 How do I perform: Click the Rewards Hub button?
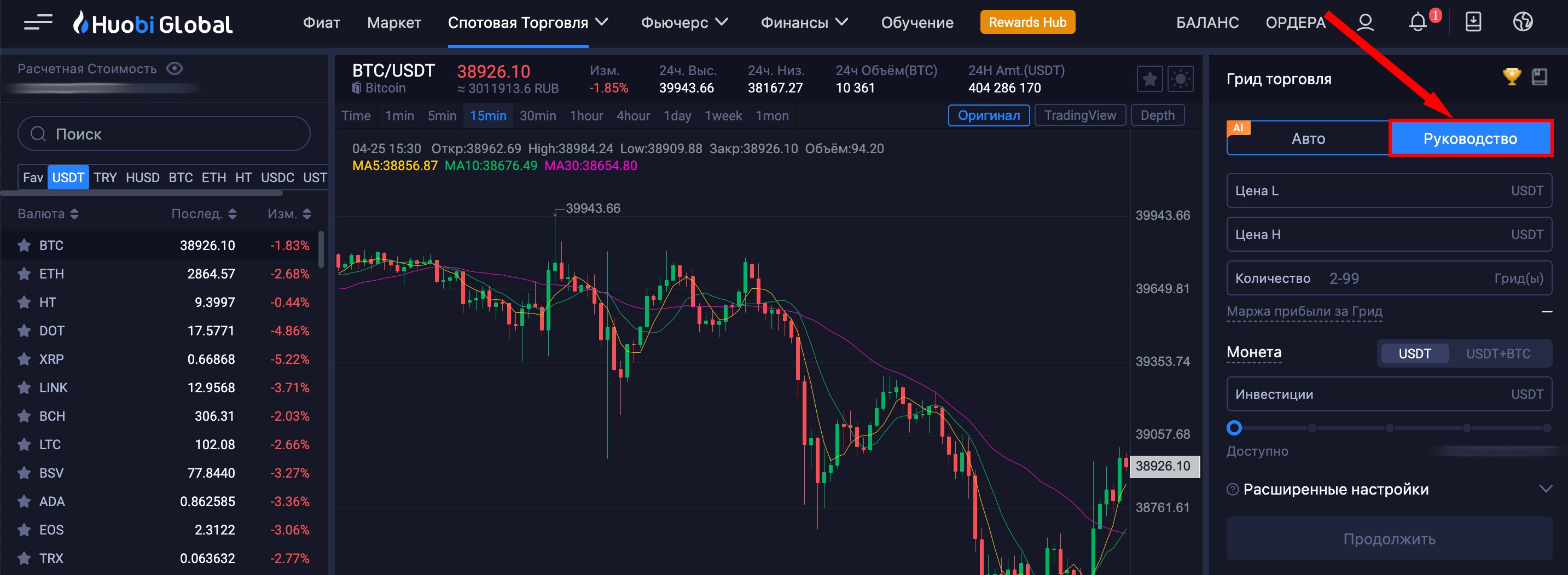point(1027,22)
